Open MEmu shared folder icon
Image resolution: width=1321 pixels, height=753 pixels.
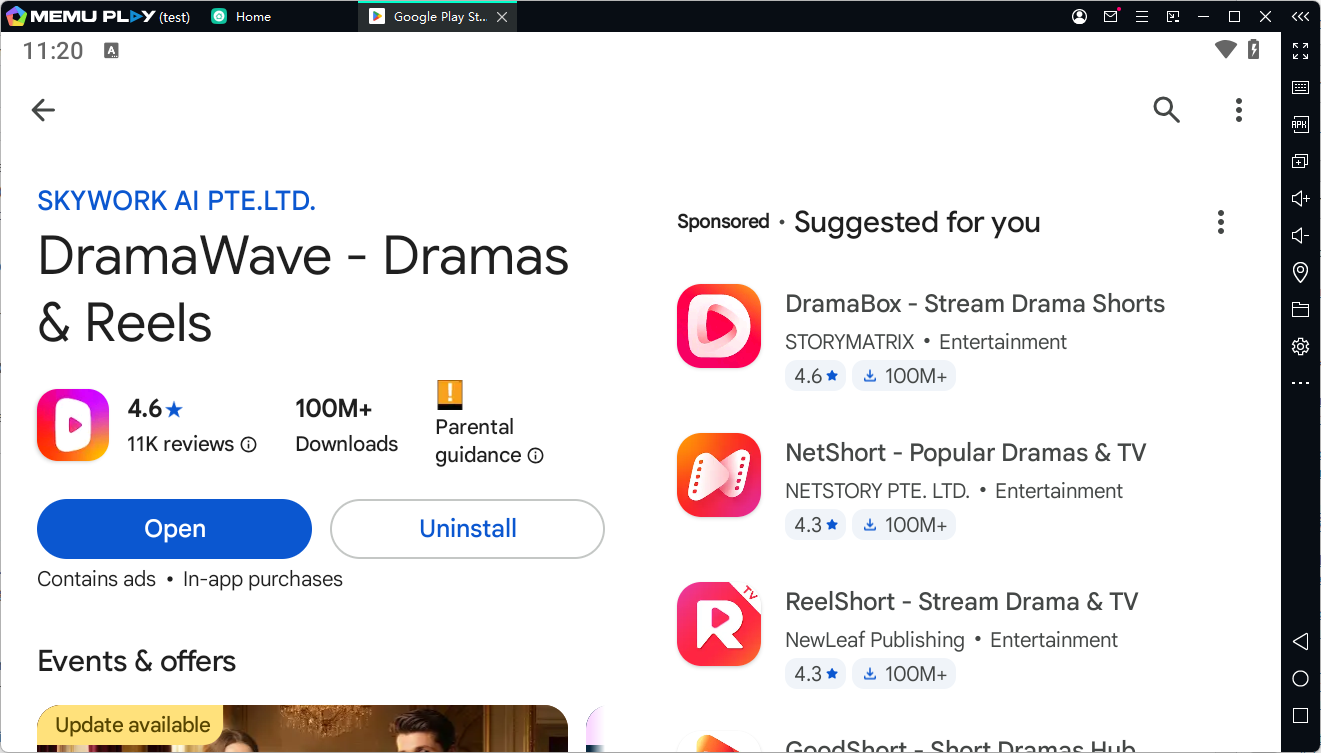tap(1301, 309)
